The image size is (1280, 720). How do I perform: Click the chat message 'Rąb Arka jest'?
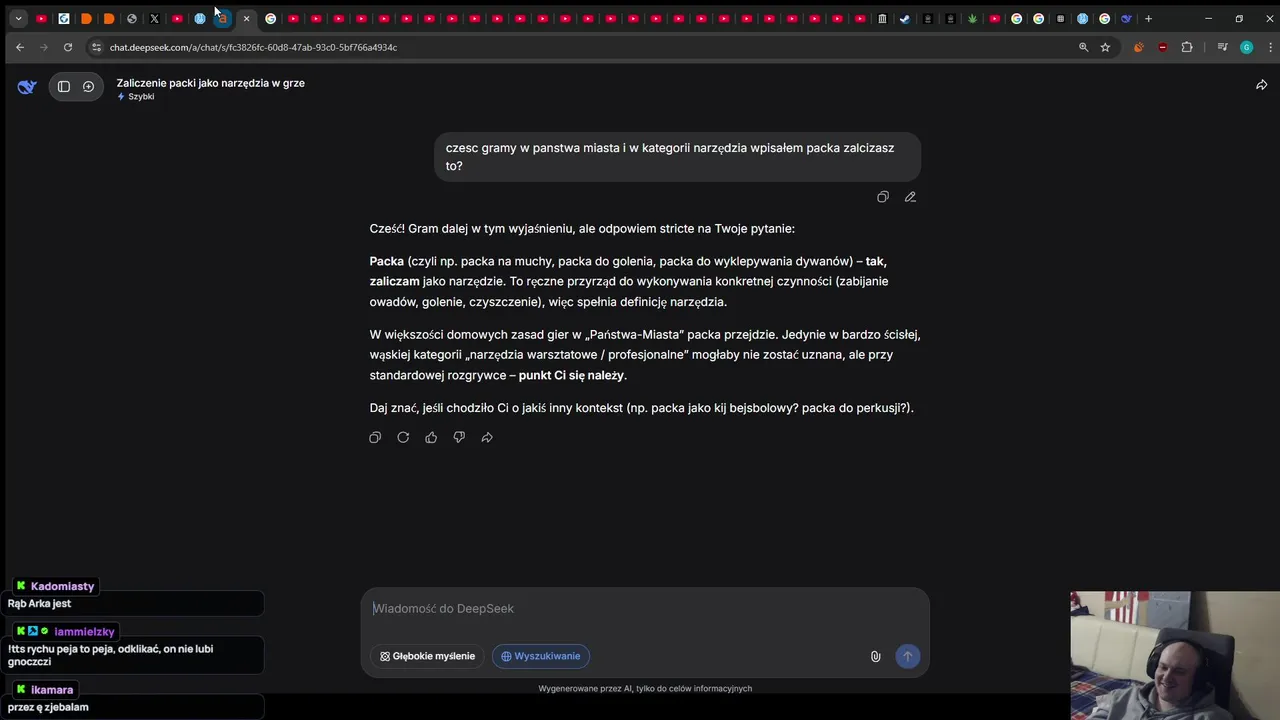point(39,604)
